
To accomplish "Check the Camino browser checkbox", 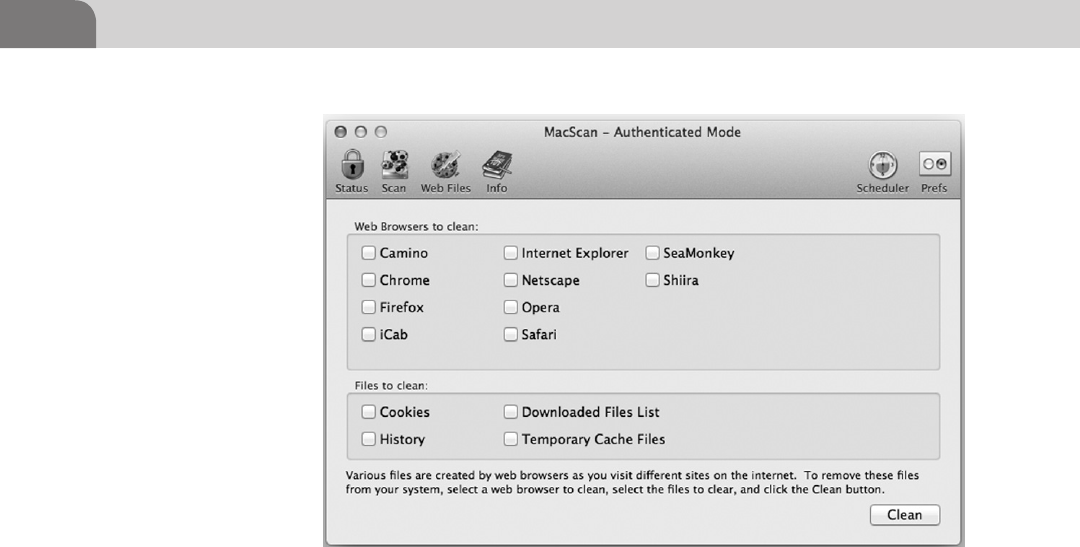I will 368,253.
